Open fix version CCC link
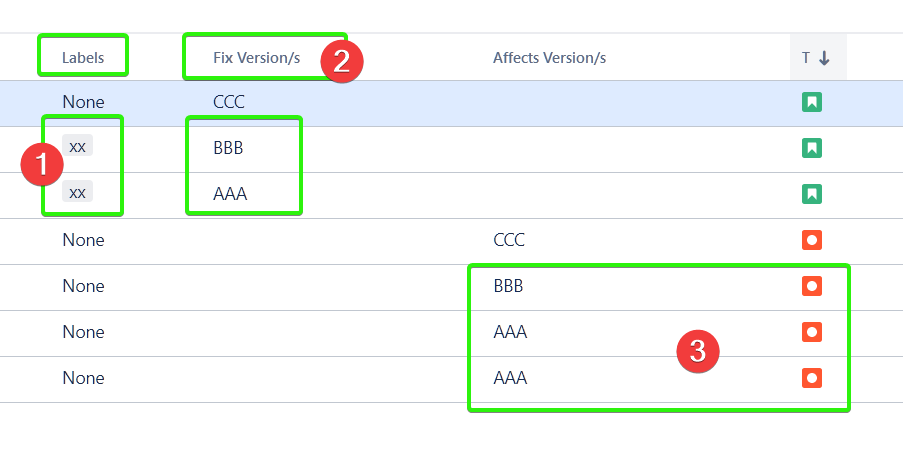 [229, 102]
